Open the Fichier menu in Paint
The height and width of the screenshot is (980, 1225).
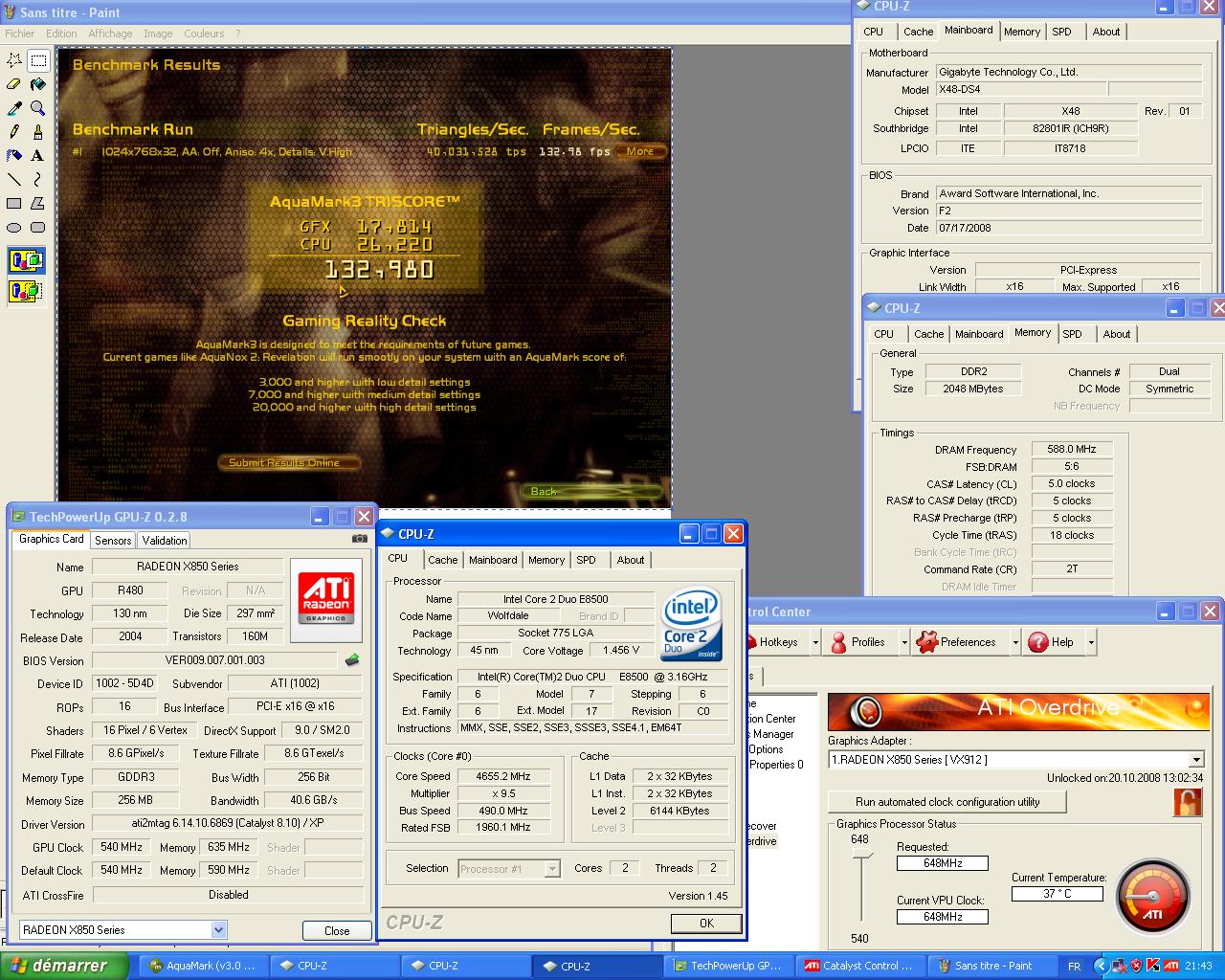(20, 33)
